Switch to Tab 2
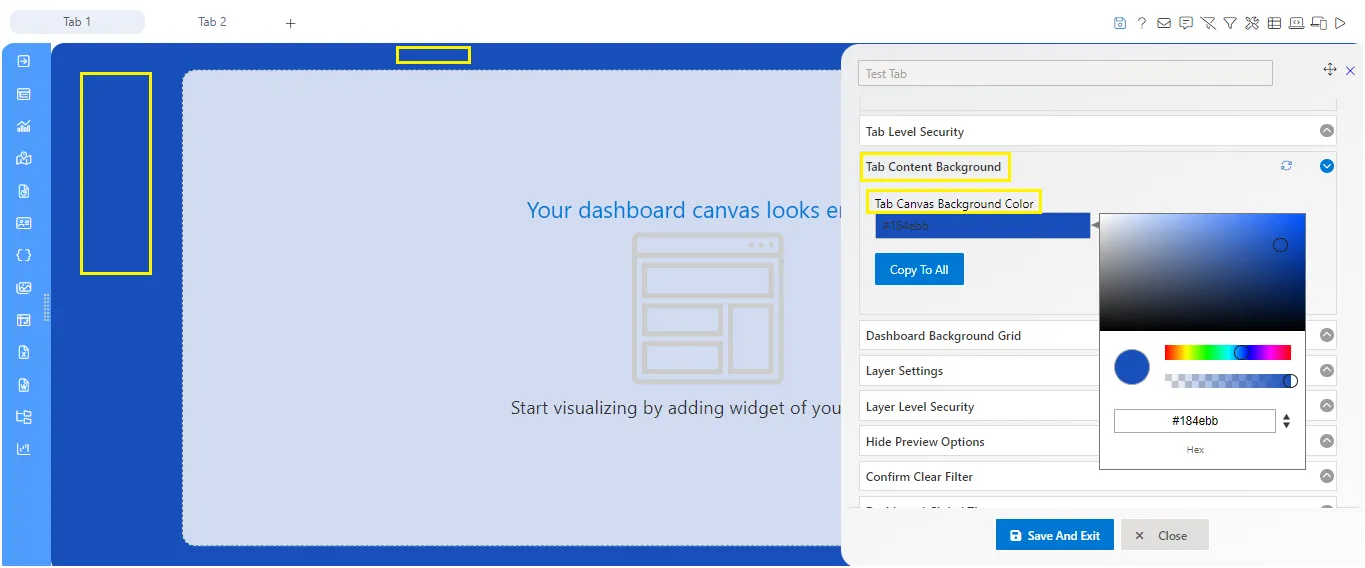This screenshot has width=1365, height=568. pos(212,22)
